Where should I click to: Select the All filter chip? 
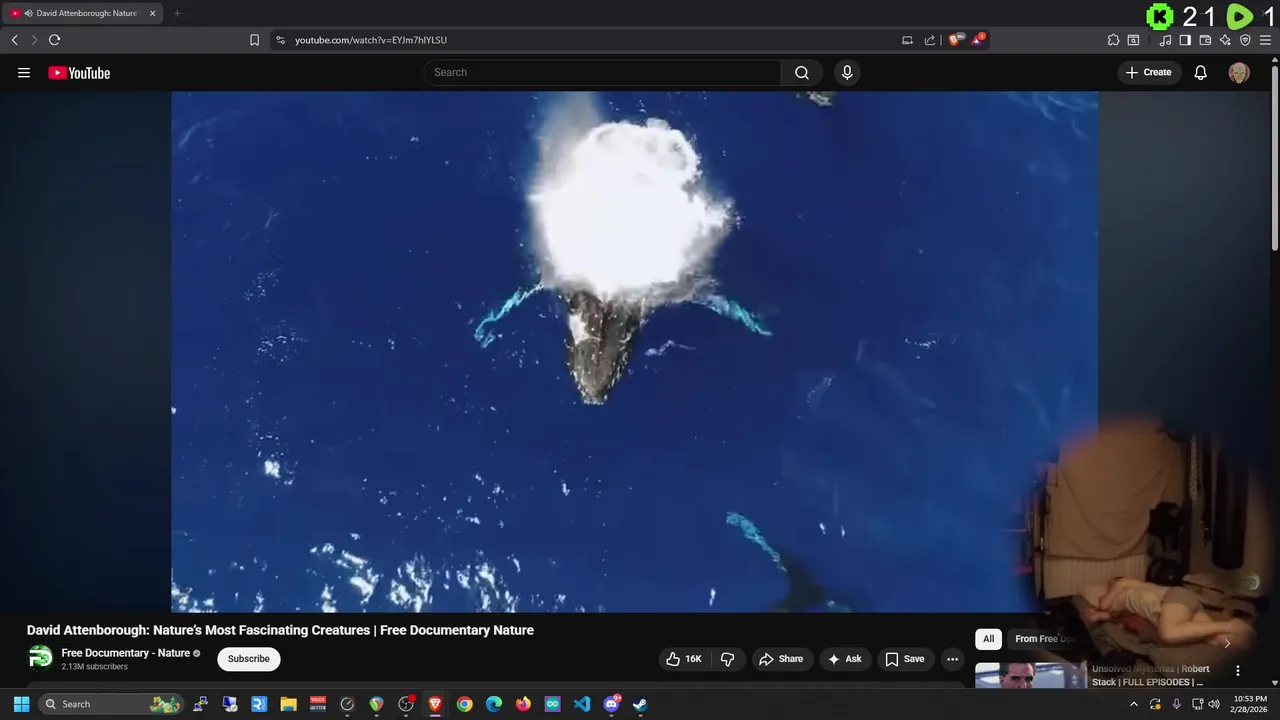pos(988,639)
